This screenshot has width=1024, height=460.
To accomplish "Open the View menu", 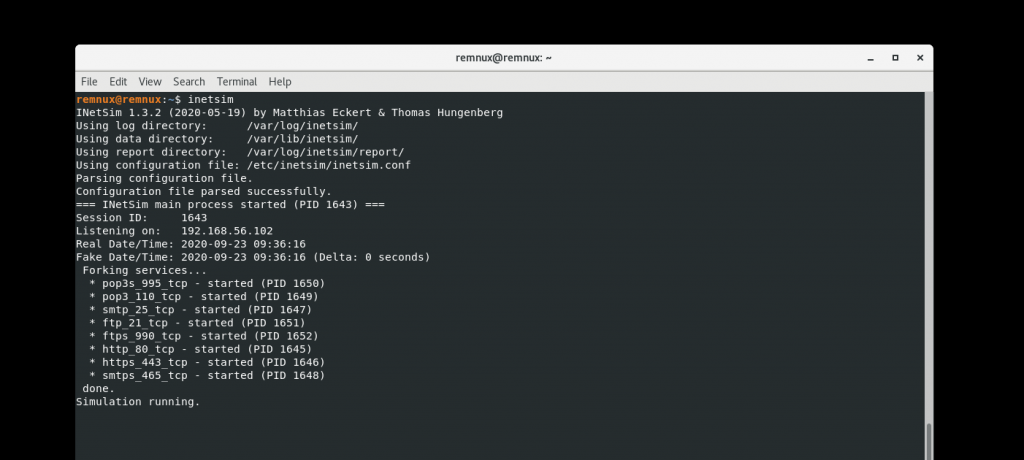I will coord(150,82).
